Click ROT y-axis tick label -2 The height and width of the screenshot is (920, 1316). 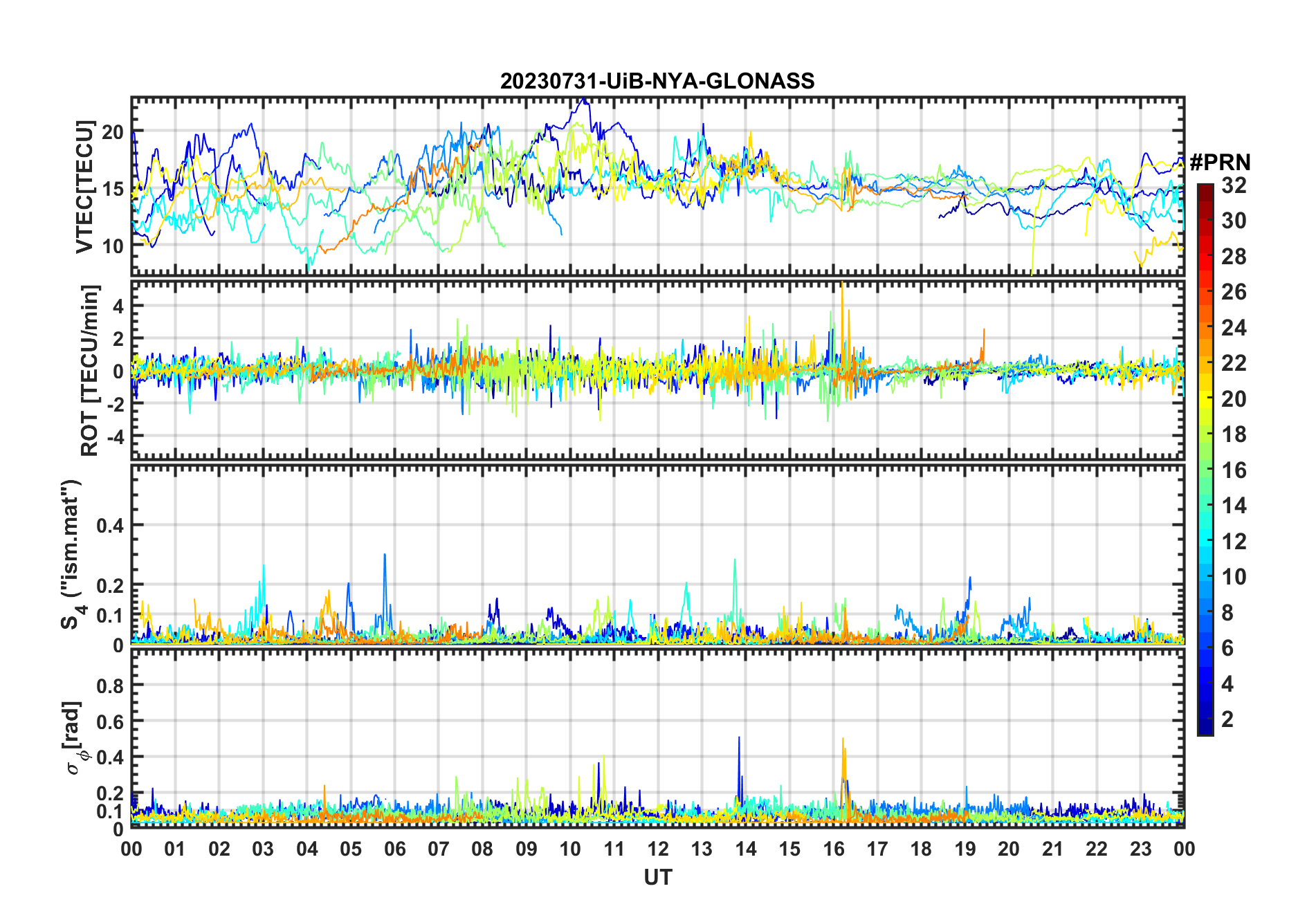pos(115,405)
